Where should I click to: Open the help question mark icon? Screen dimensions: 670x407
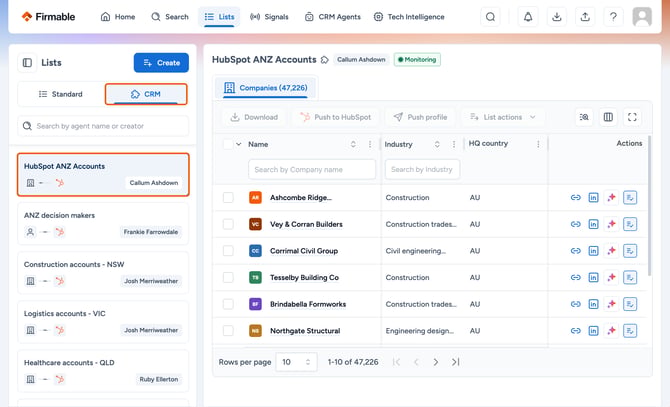pyautogui.click(x=613, y=17)
